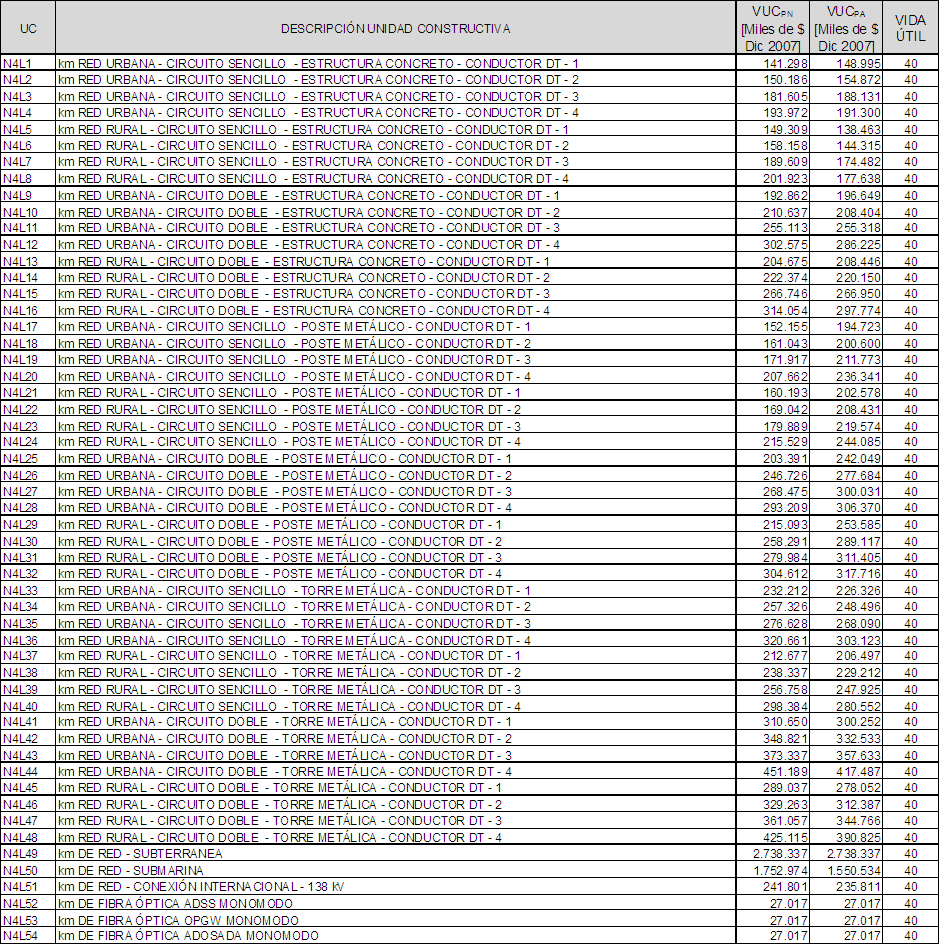Click the UC column header
The image size is (939, 944).
coord(28,28)
